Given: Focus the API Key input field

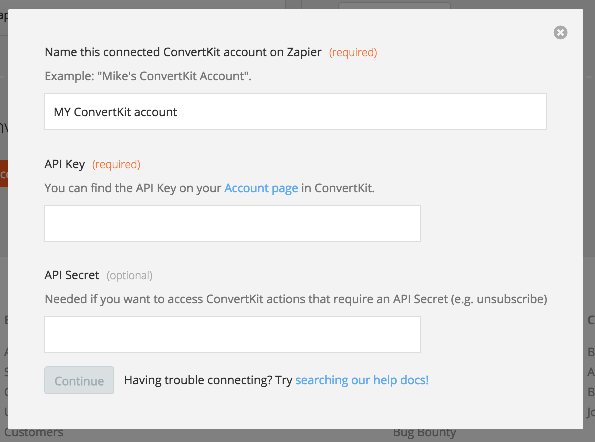Looking at the screenshot, I should coord(232,223).
